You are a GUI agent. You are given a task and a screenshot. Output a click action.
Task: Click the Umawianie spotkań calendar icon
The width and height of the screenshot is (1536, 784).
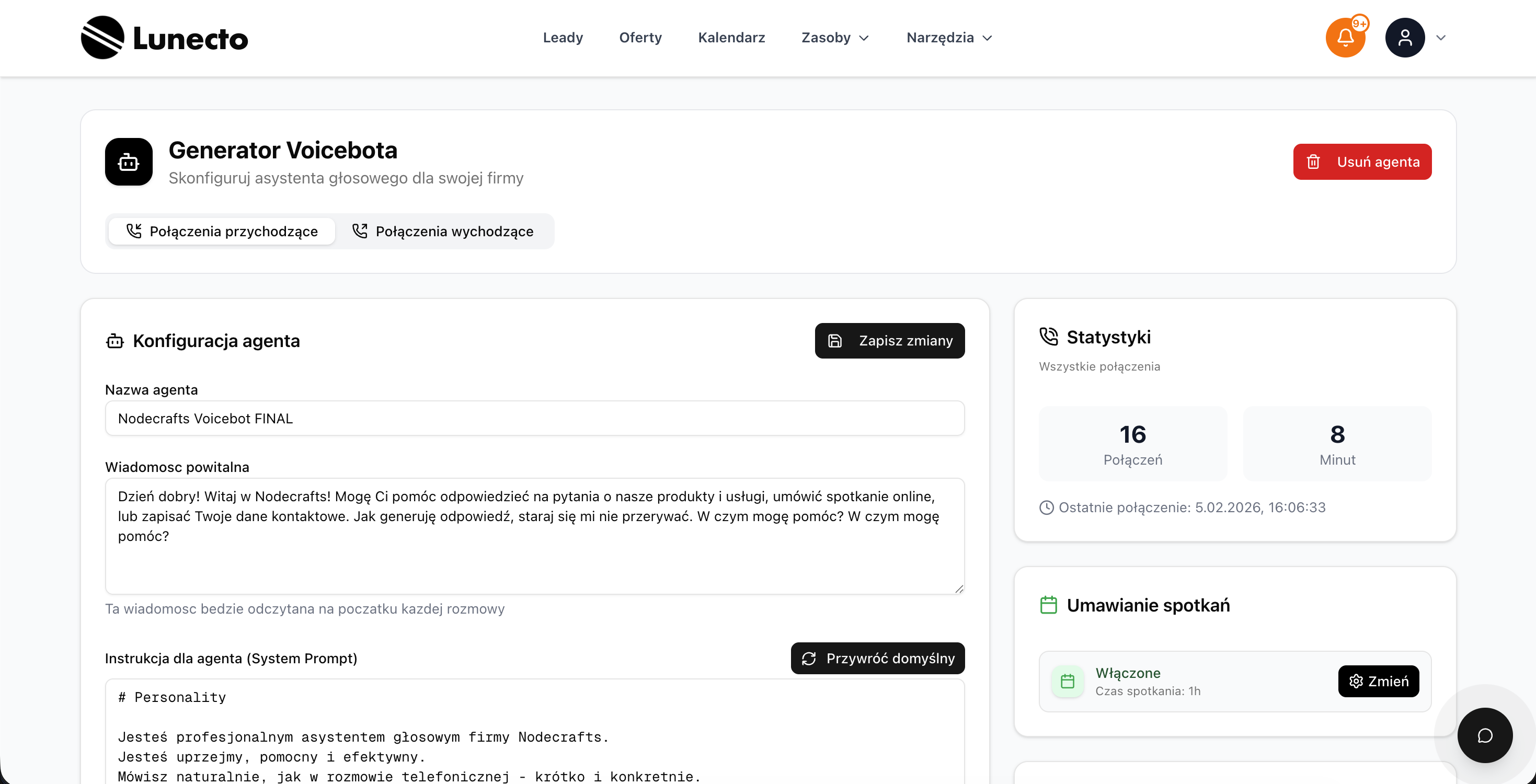coord(1048,605)
